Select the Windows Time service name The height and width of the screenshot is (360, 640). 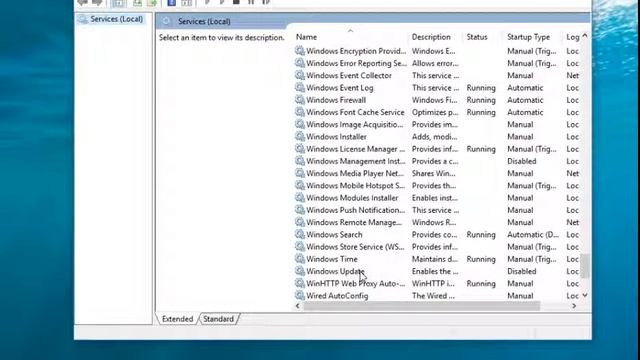332,259
